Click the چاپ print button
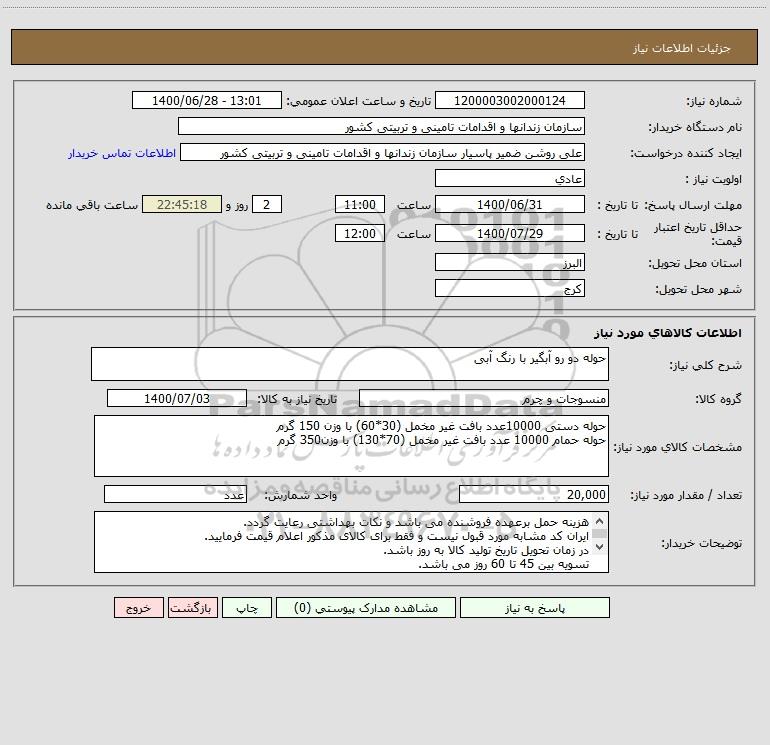Viewport: 770px width, 745px height. click(x=247, y=608)
